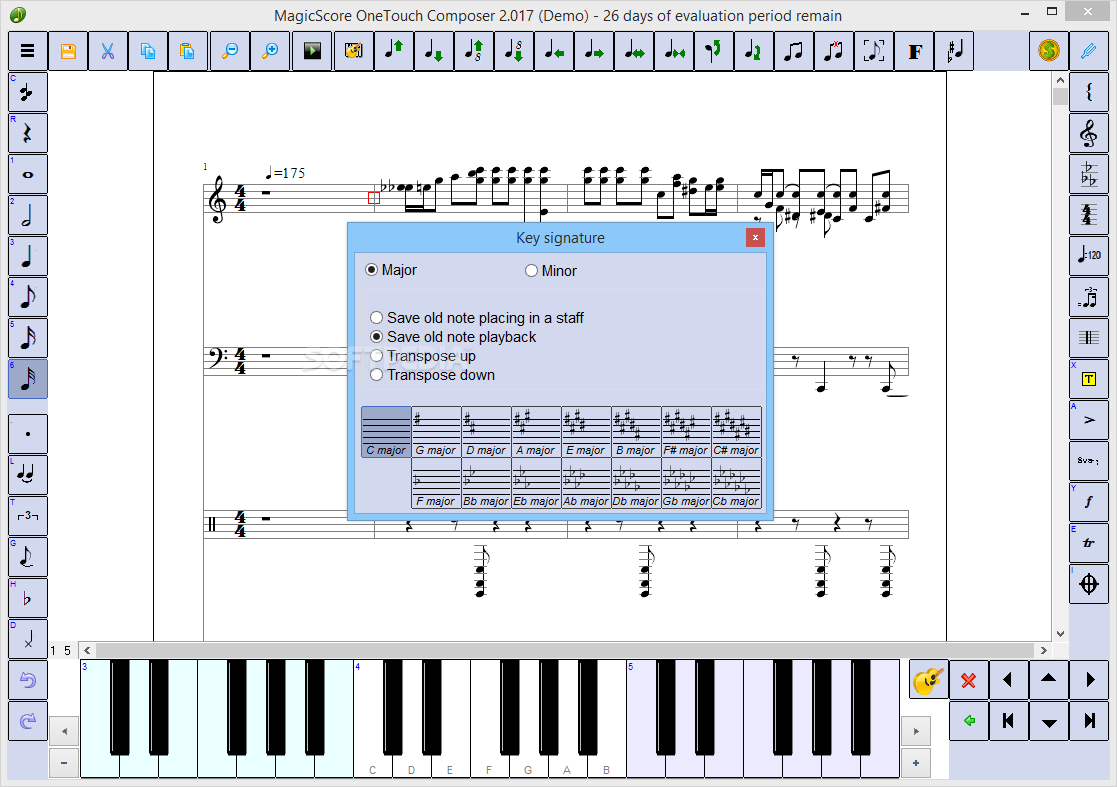
Task: Close the Key signature dialog
Action: tap(755, 237)
